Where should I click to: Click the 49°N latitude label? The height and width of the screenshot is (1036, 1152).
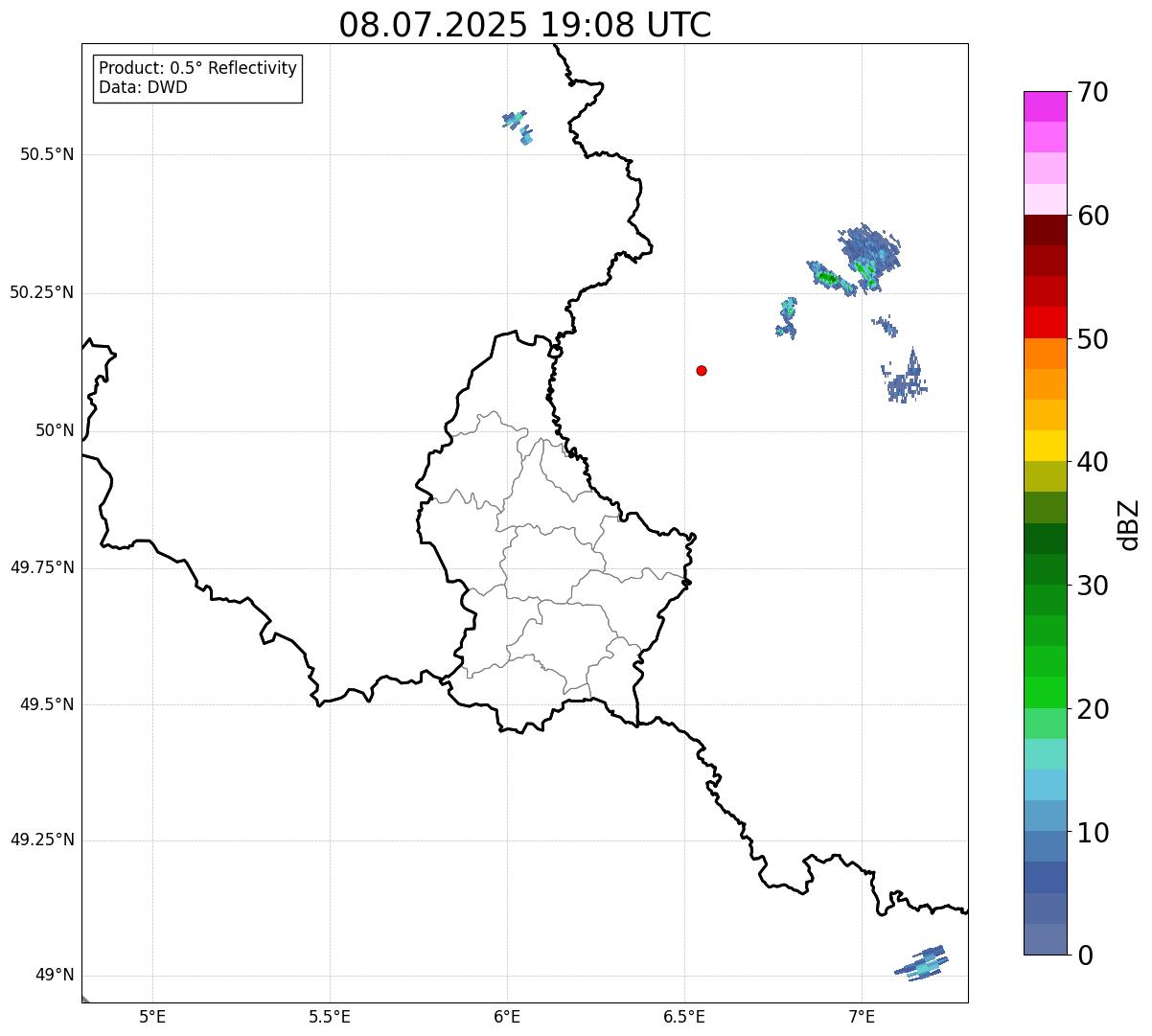click(55, 975)
